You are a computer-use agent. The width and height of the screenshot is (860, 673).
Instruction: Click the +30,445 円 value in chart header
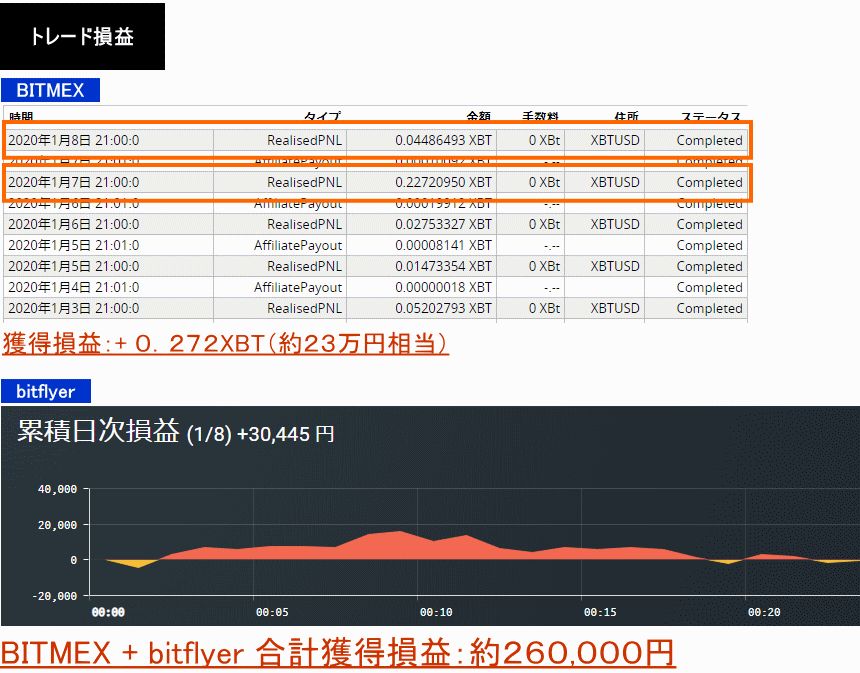(286, 435)
